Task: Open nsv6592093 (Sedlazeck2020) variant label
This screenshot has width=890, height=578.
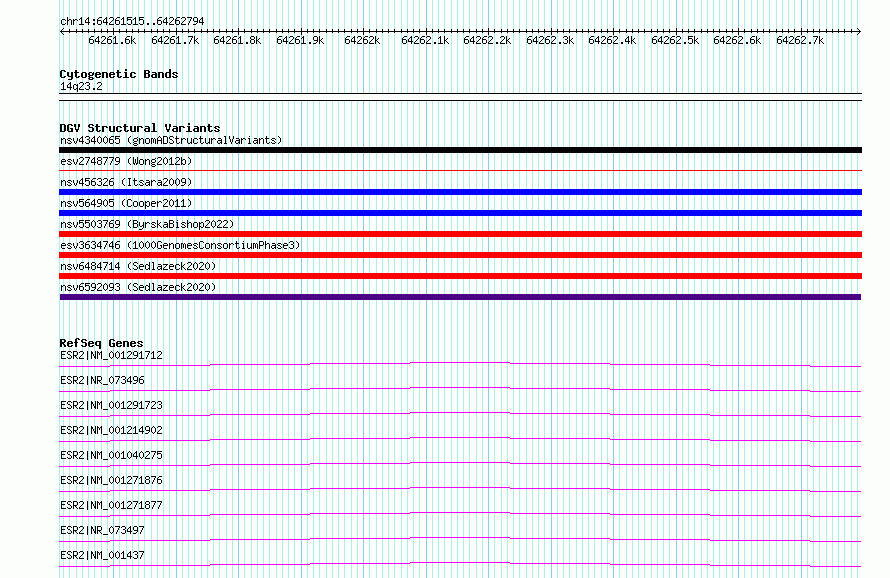Action: click(x=138, y=287)
